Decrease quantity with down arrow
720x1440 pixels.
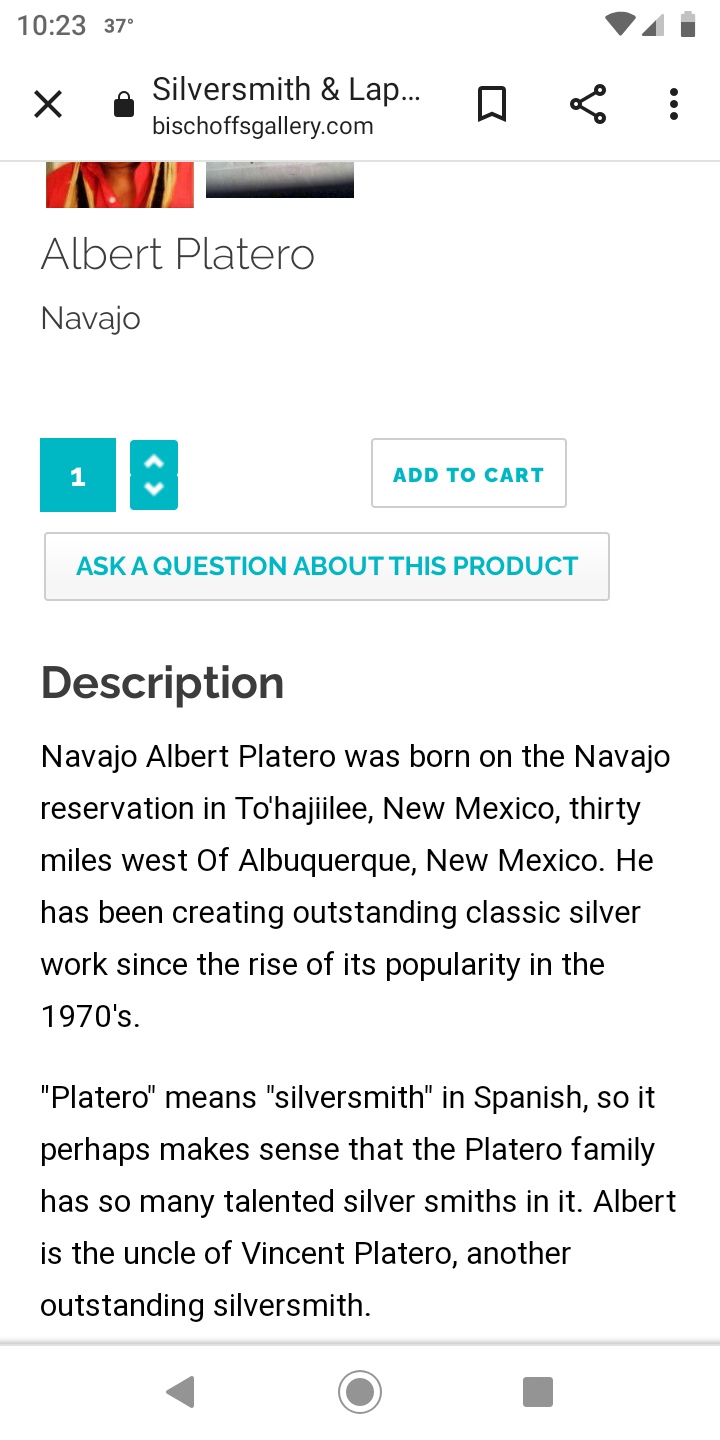(x=154, y=490)
